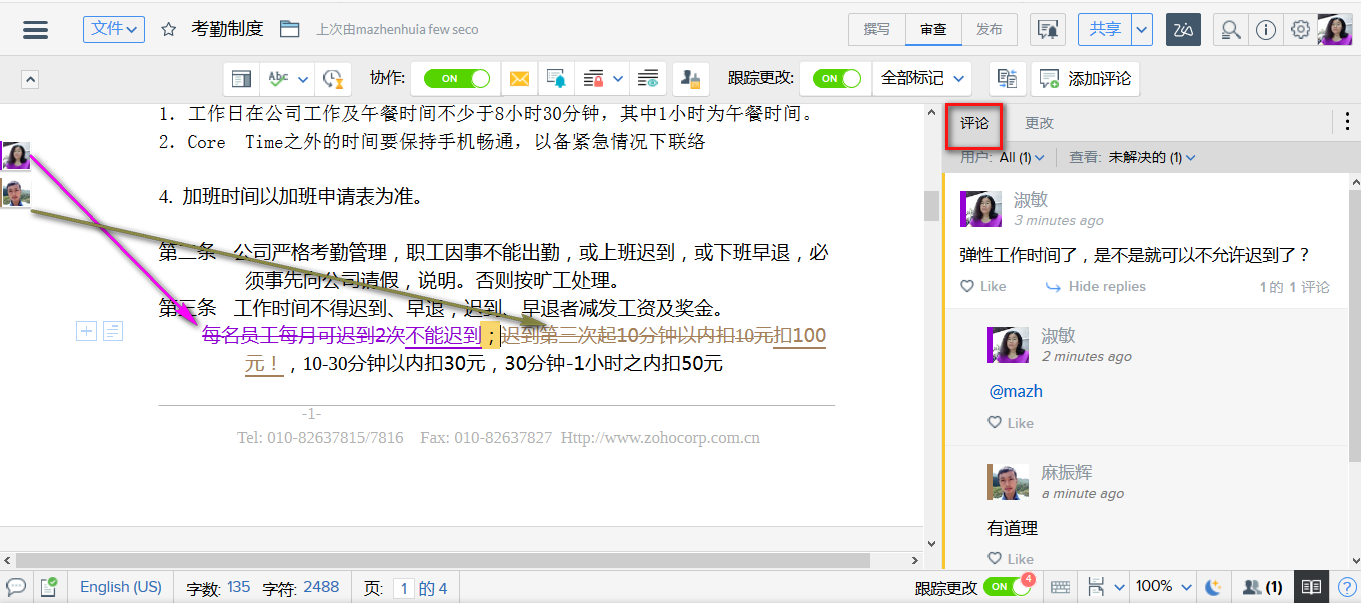This screenshot has width=1361, height=603.
Task: Open document version history
Action: (333, 77)
